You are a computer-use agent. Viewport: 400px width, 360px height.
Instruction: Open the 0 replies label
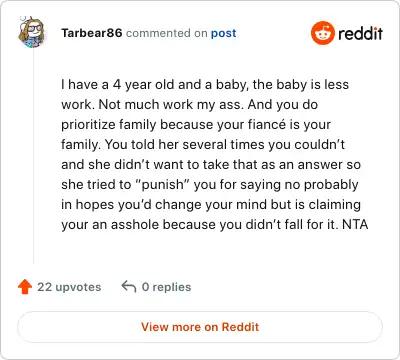point(166,287)
